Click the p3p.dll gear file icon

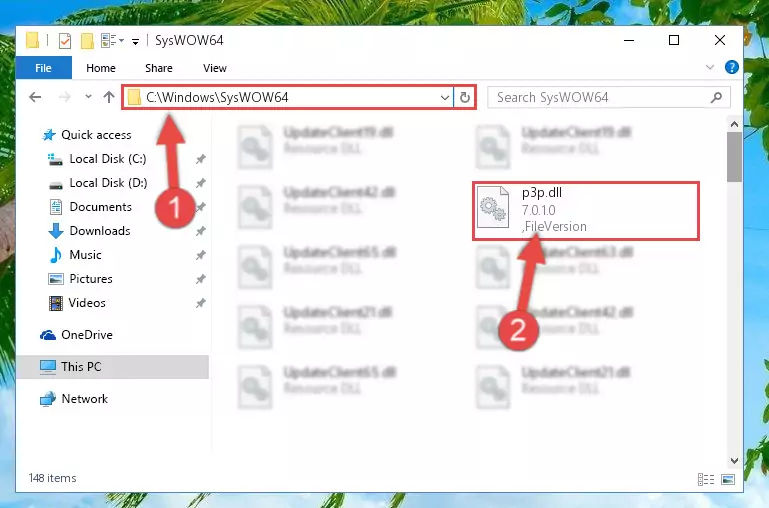click(493, 207)
